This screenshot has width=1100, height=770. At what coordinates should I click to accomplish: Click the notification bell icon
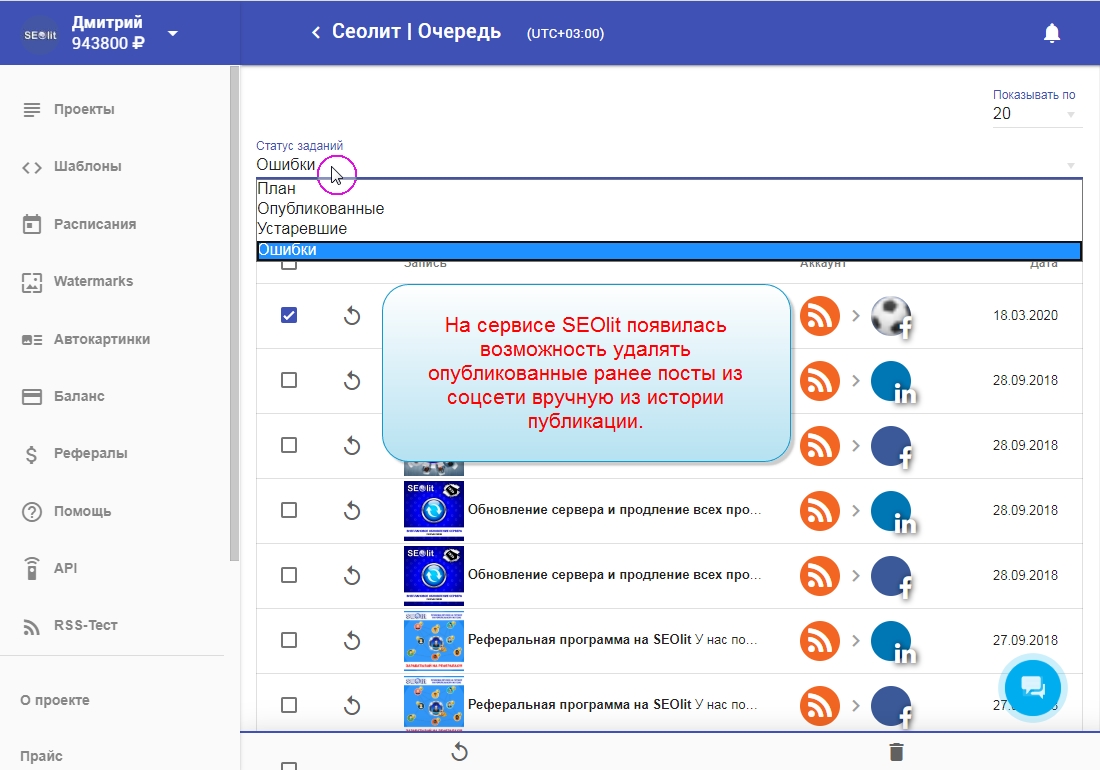coord(1051,33)
